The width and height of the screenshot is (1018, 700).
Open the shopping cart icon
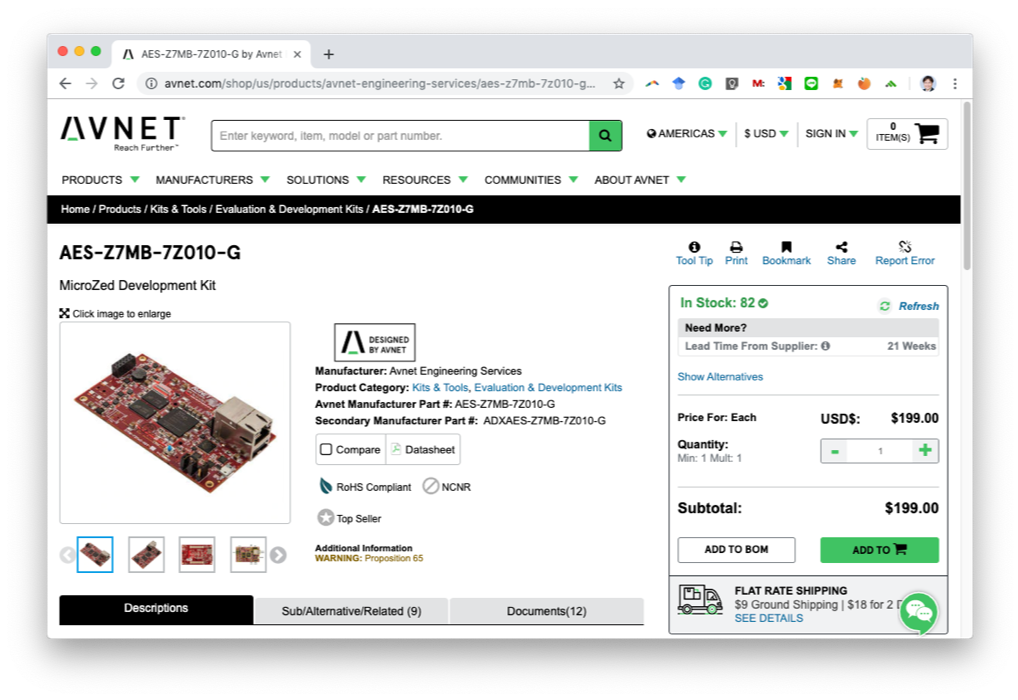pyautogui.click(x=926, y=134)
